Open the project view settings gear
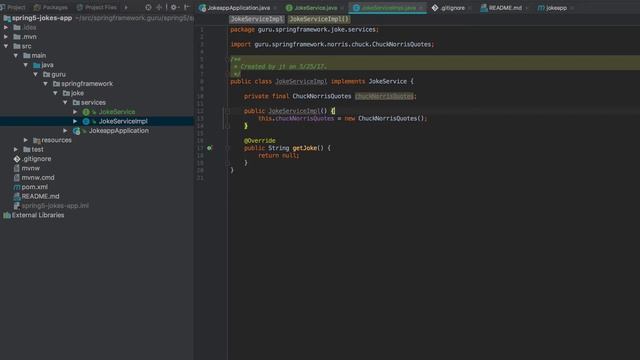This screenshot has width=640, height=360. [x=174, y=7]
